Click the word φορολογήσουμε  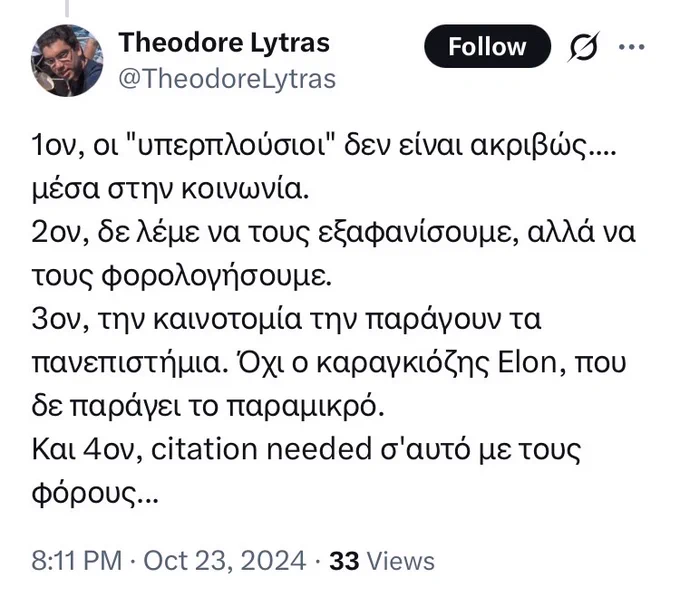[216, 277]
